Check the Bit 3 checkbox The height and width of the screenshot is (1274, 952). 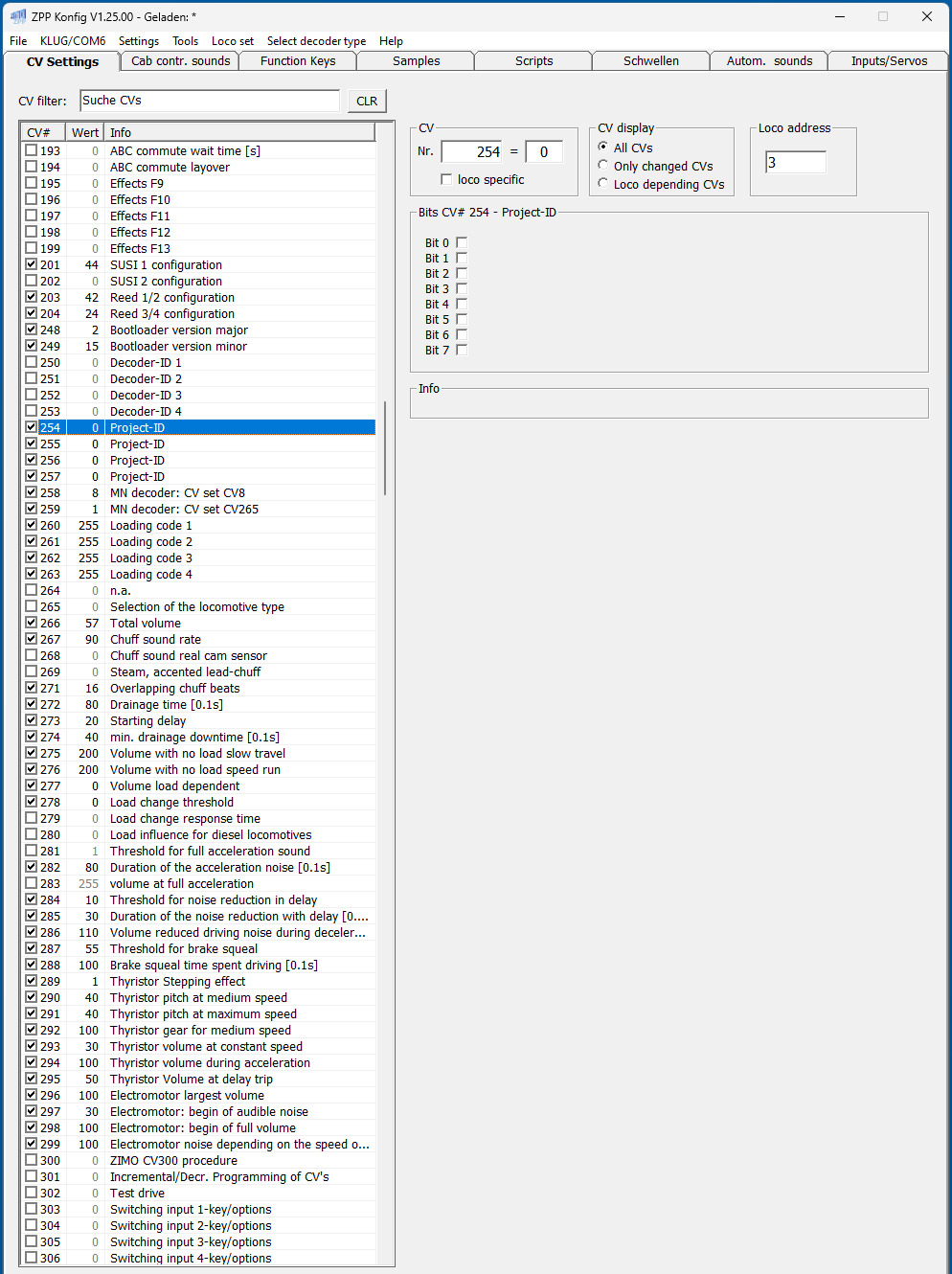click(462, 288)
